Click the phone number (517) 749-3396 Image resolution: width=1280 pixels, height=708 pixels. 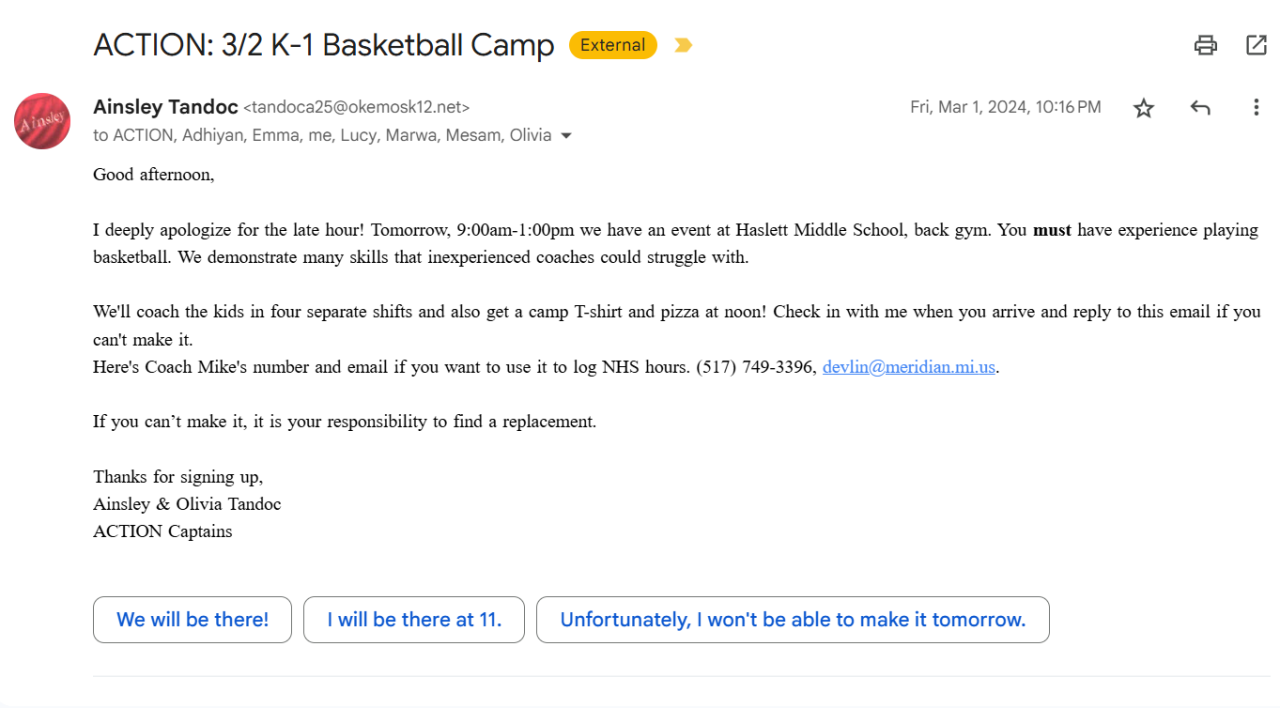click(x=756, y=367)
